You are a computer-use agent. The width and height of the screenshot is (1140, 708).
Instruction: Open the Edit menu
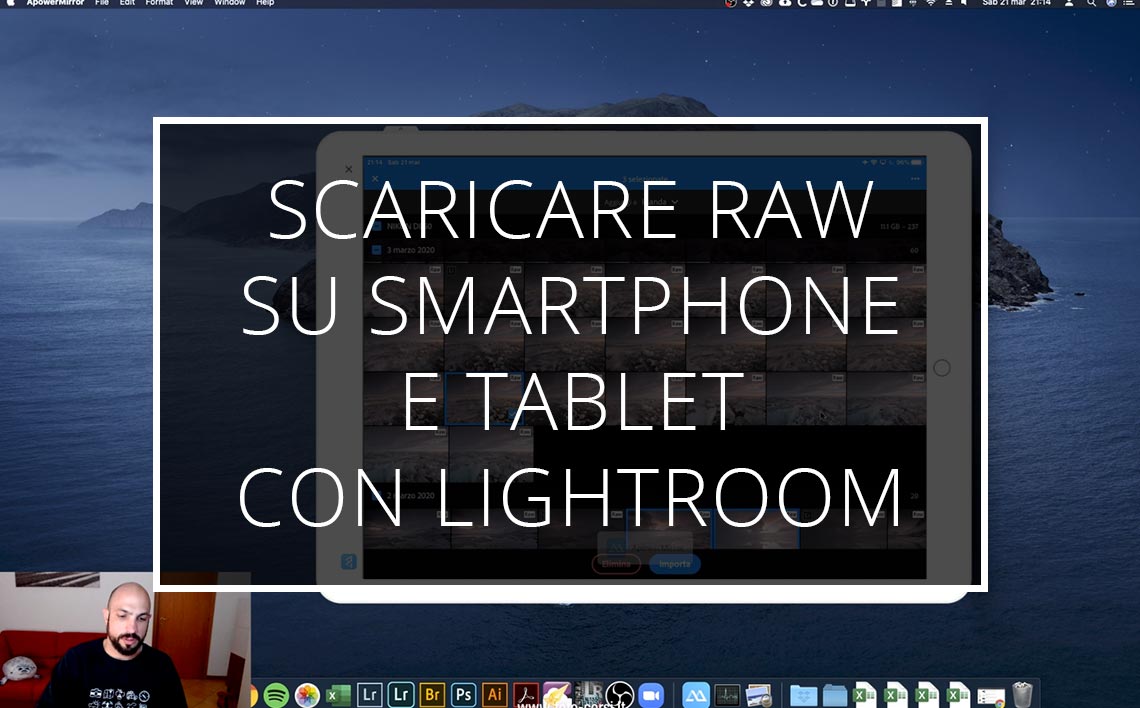pos(127,3)
